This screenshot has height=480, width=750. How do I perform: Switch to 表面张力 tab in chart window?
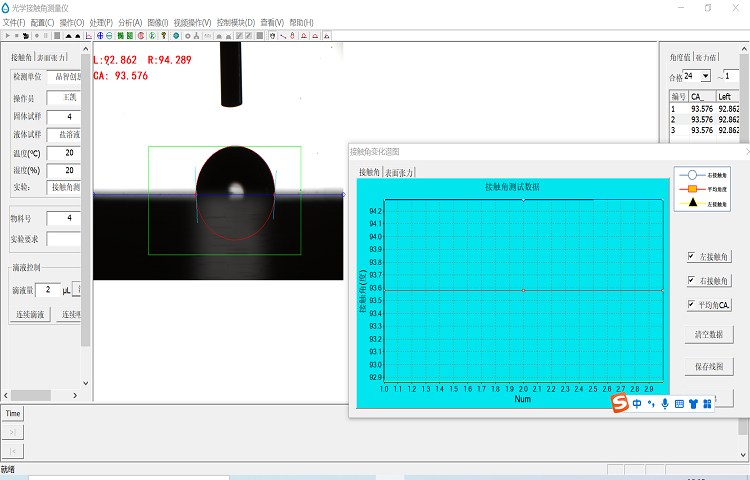tap(400, 173)
